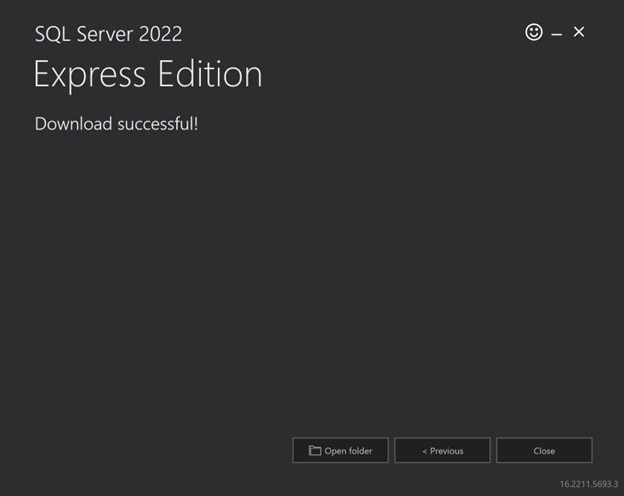Viewport: 624px width, 496px height.
Task: Close the installer with the X icon
Action: pos(579,32)
